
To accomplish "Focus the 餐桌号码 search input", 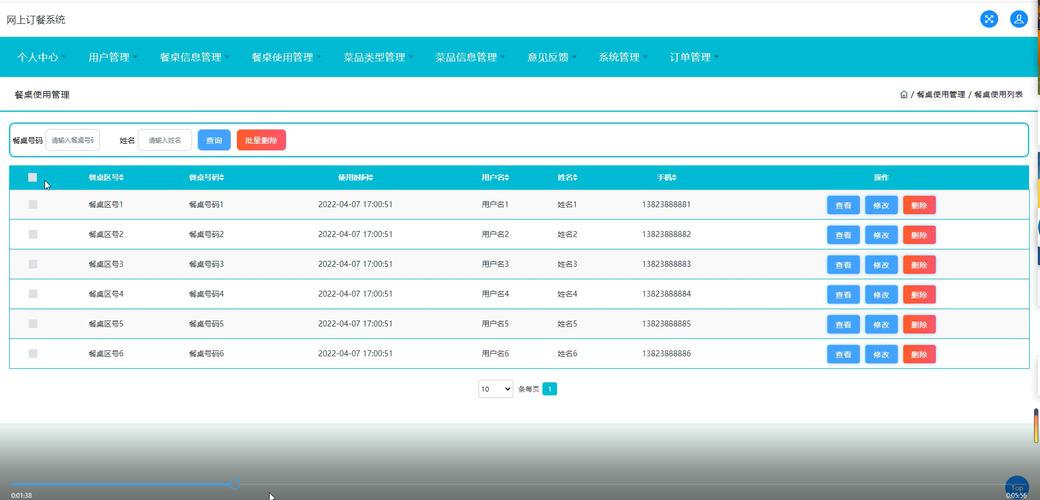I will (x=72, y=140).
